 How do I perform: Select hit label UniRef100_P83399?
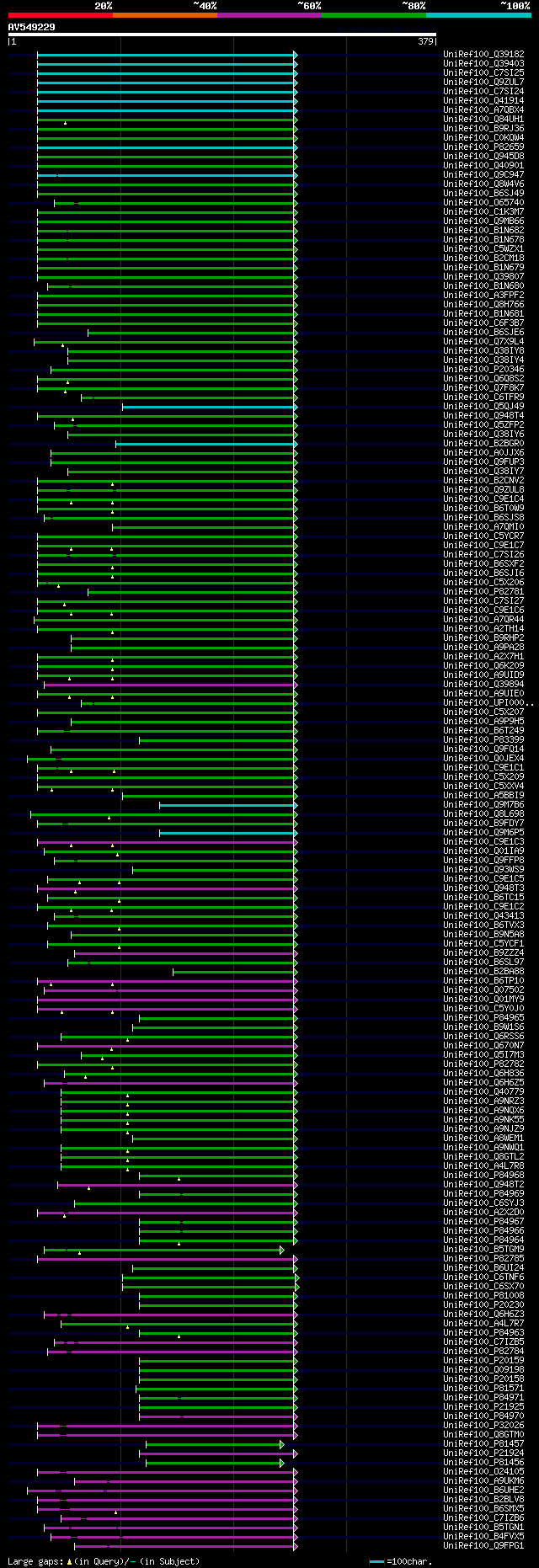(x=483, y=740)
